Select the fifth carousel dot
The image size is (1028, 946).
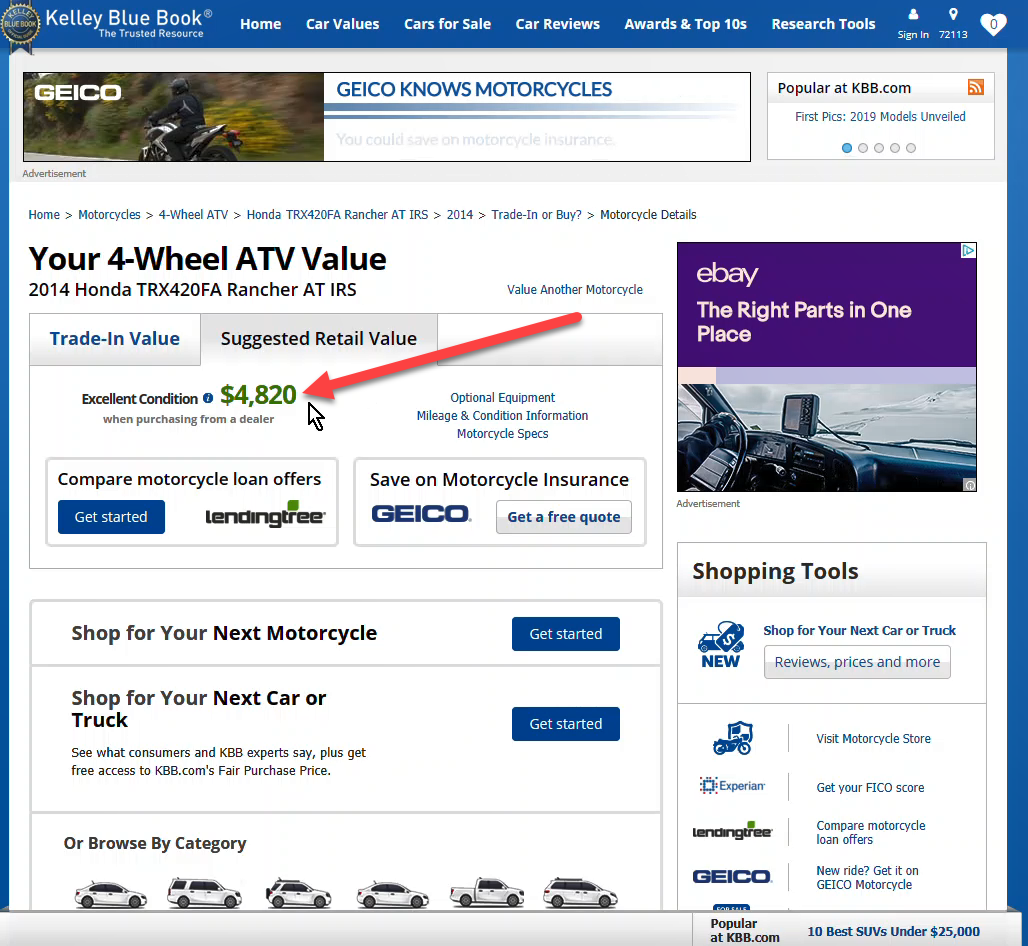pyautogui.click(x=911, y=148)
